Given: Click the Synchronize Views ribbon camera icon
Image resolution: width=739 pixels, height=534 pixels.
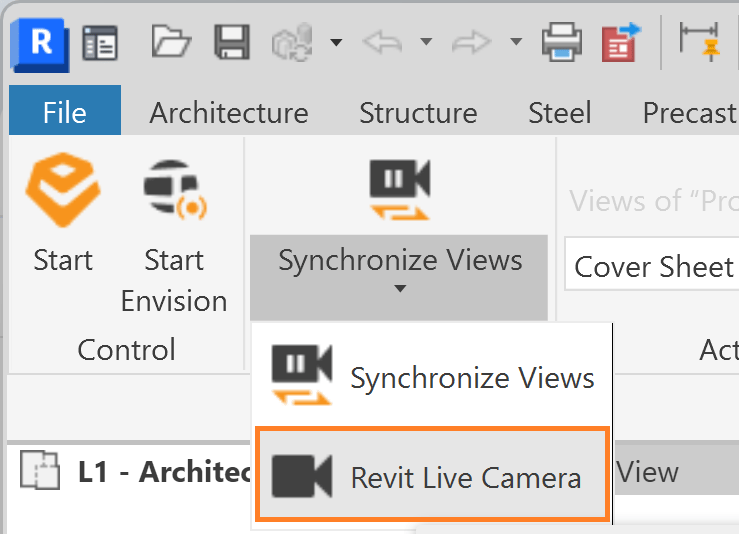Looking at the screenshot, I should coord(400,189).
